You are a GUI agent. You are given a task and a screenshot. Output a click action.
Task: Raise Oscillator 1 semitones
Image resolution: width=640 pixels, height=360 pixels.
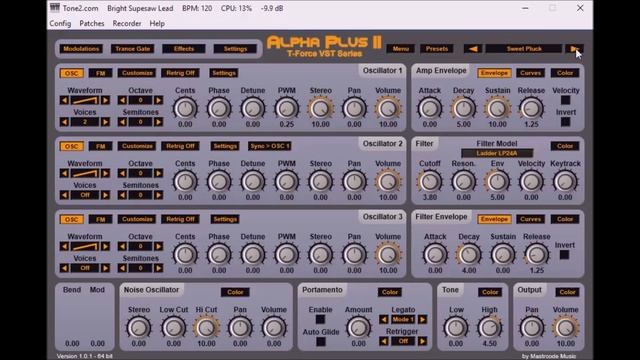158,122
